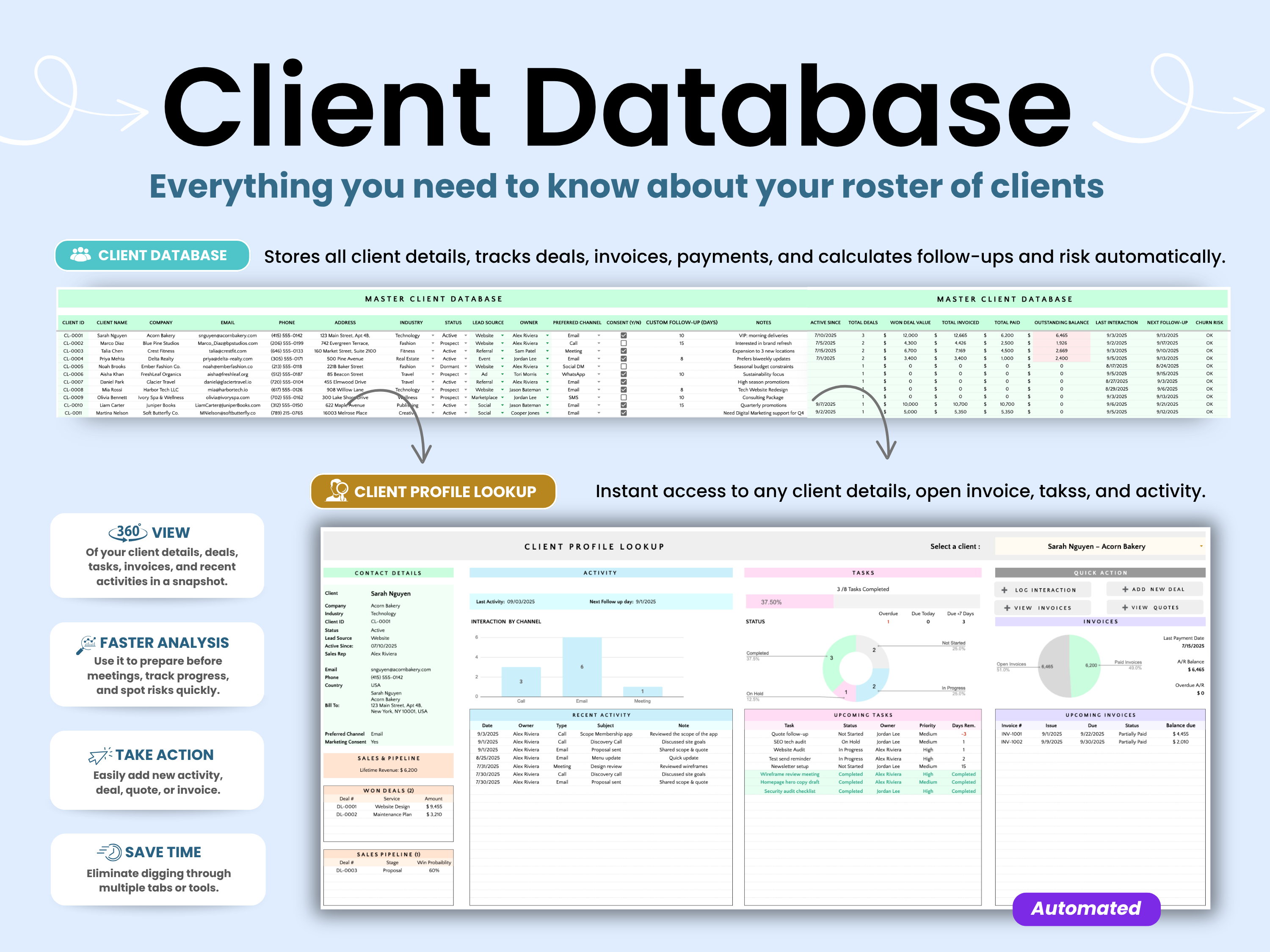The image size is (1270, 952).
Task: Click the DL-0003 pipeline deal row
Action: (389, 870)
